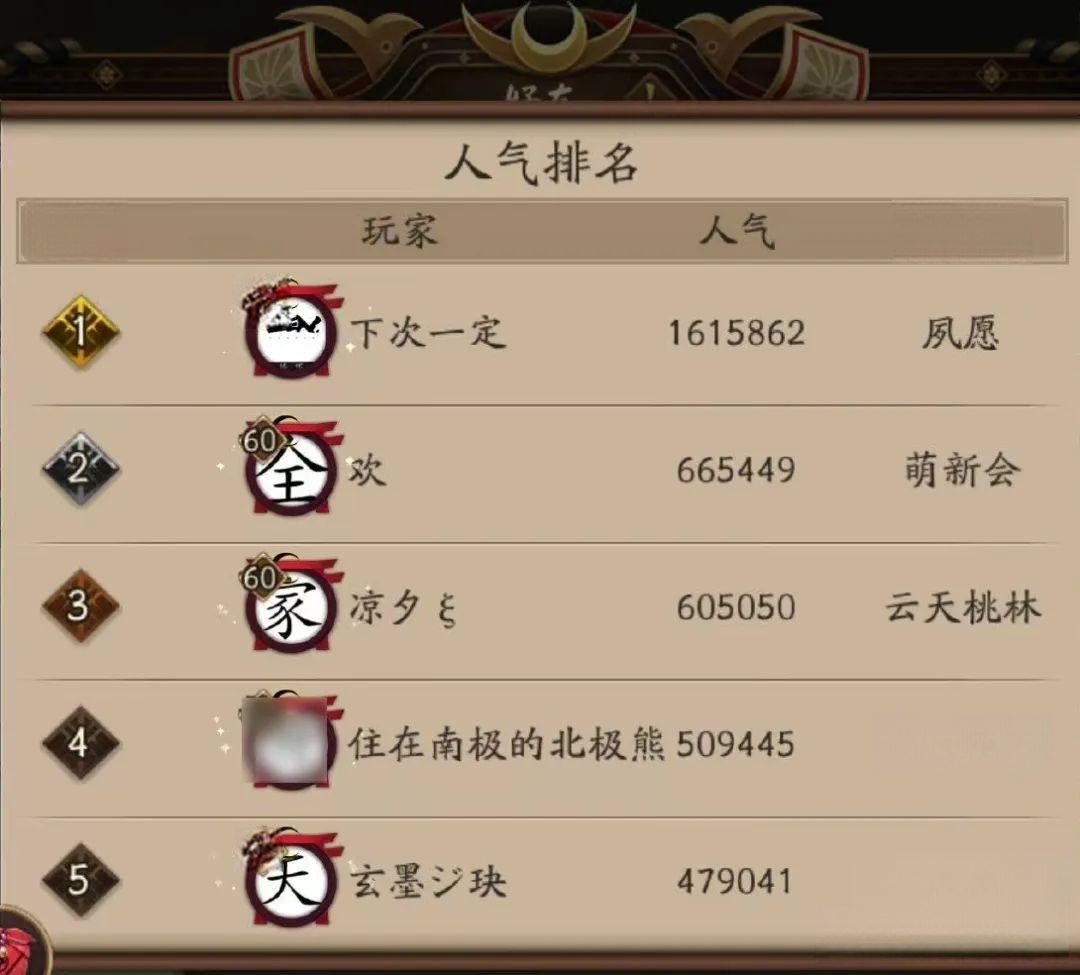This screenshot has height=975, width=1080.
Task: Click the 玩家 column header
Action: (x=400, y=230)
